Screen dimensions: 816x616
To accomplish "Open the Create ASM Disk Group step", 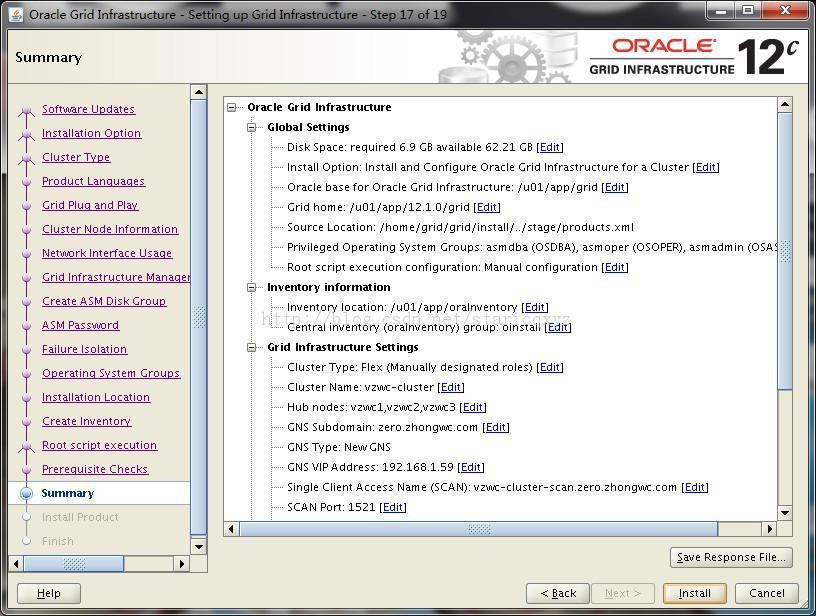I will tap(104, 301).
